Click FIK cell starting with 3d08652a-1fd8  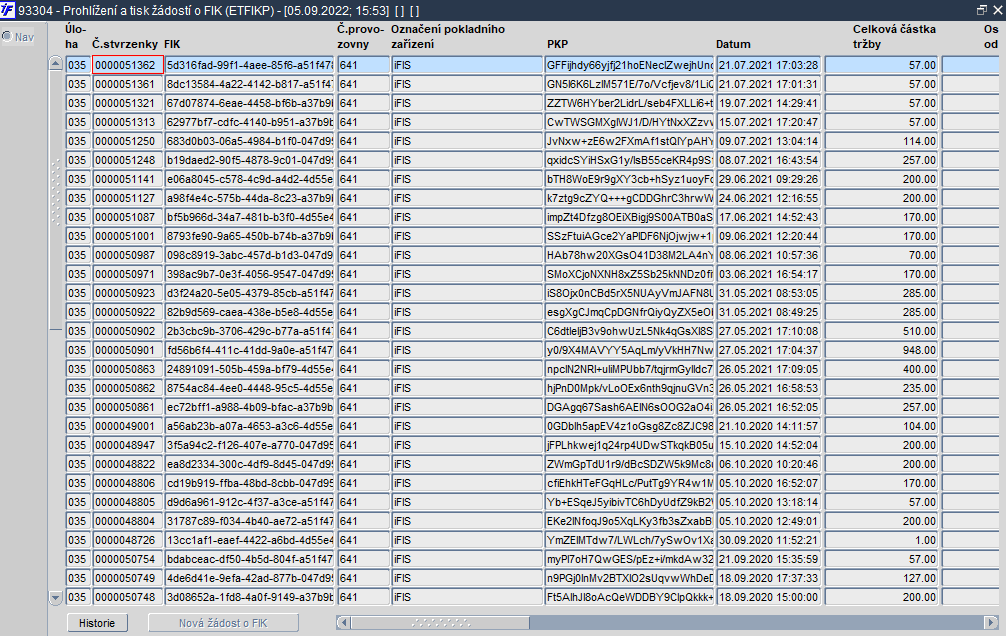pos(250,597)
